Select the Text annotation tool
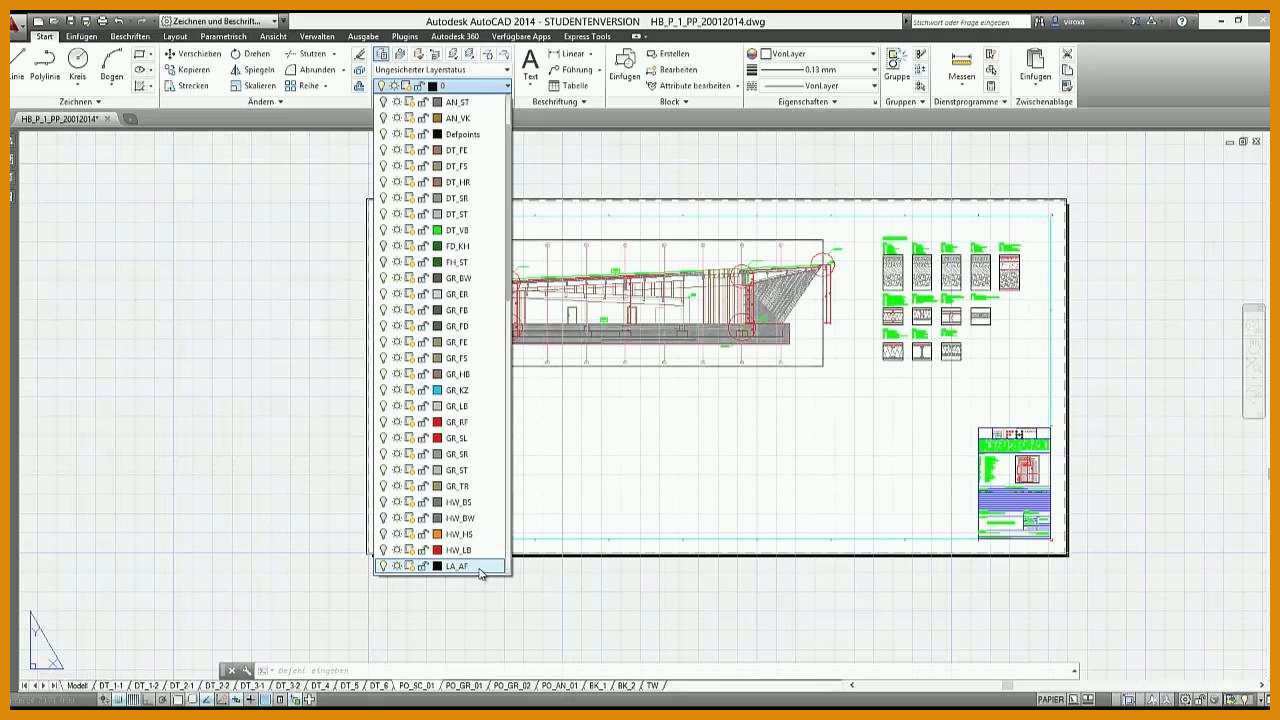This screenshot has height=720, width=1280. tap(530, 65)
